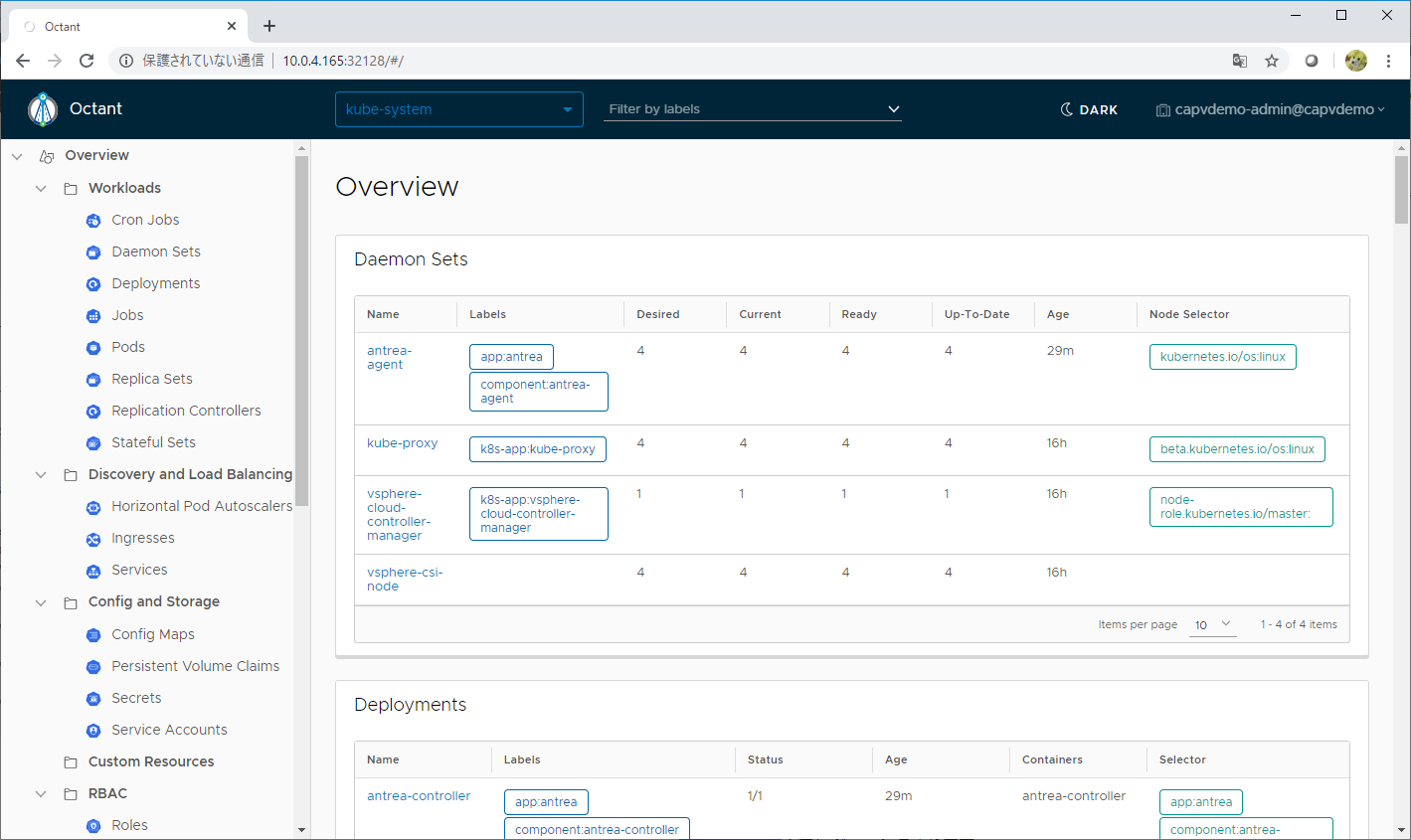Screen dimensions: 1411x840
Task: Click the Services sidebar icon
Action: (93, 571)
